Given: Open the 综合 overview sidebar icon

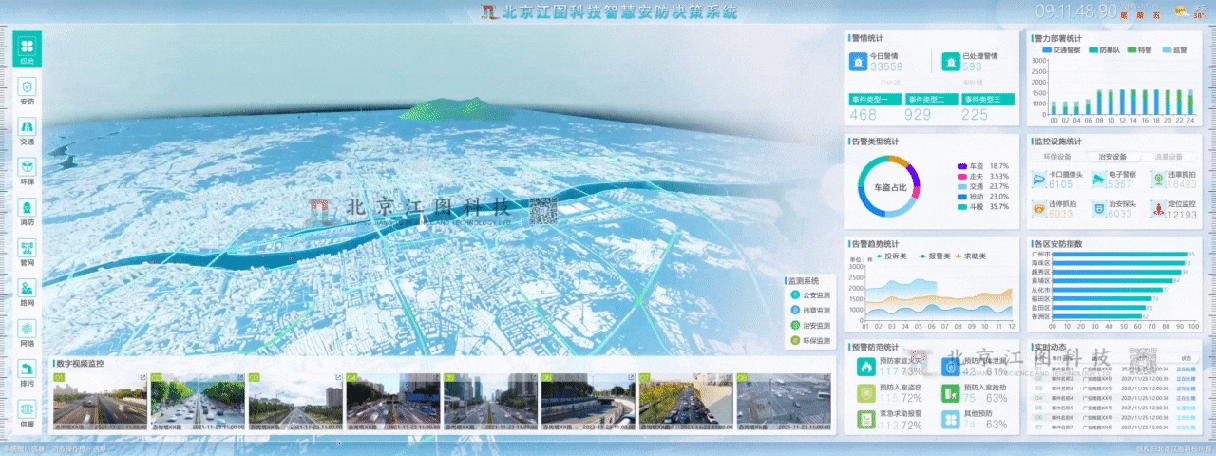Looking at the screenshot, I should click(x=27, y=50).
